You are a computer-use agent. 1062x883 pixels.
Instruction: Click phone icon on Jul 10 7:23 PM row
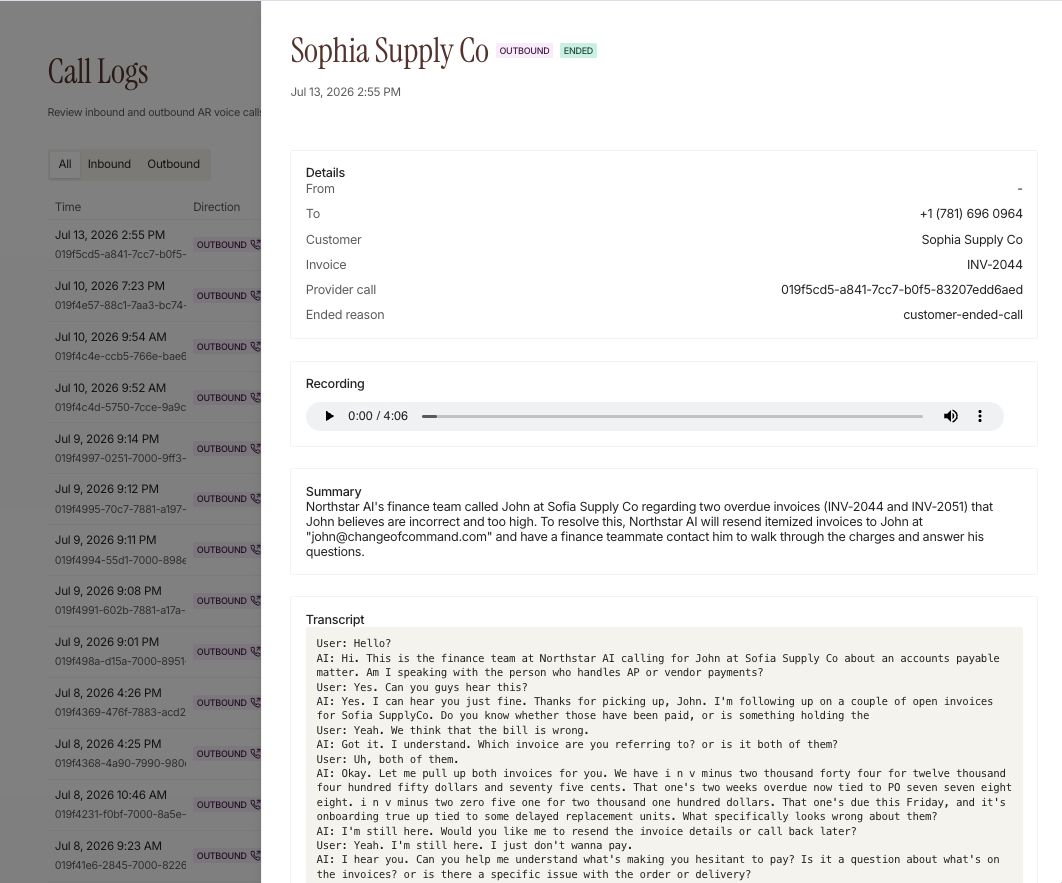point(255,295)
